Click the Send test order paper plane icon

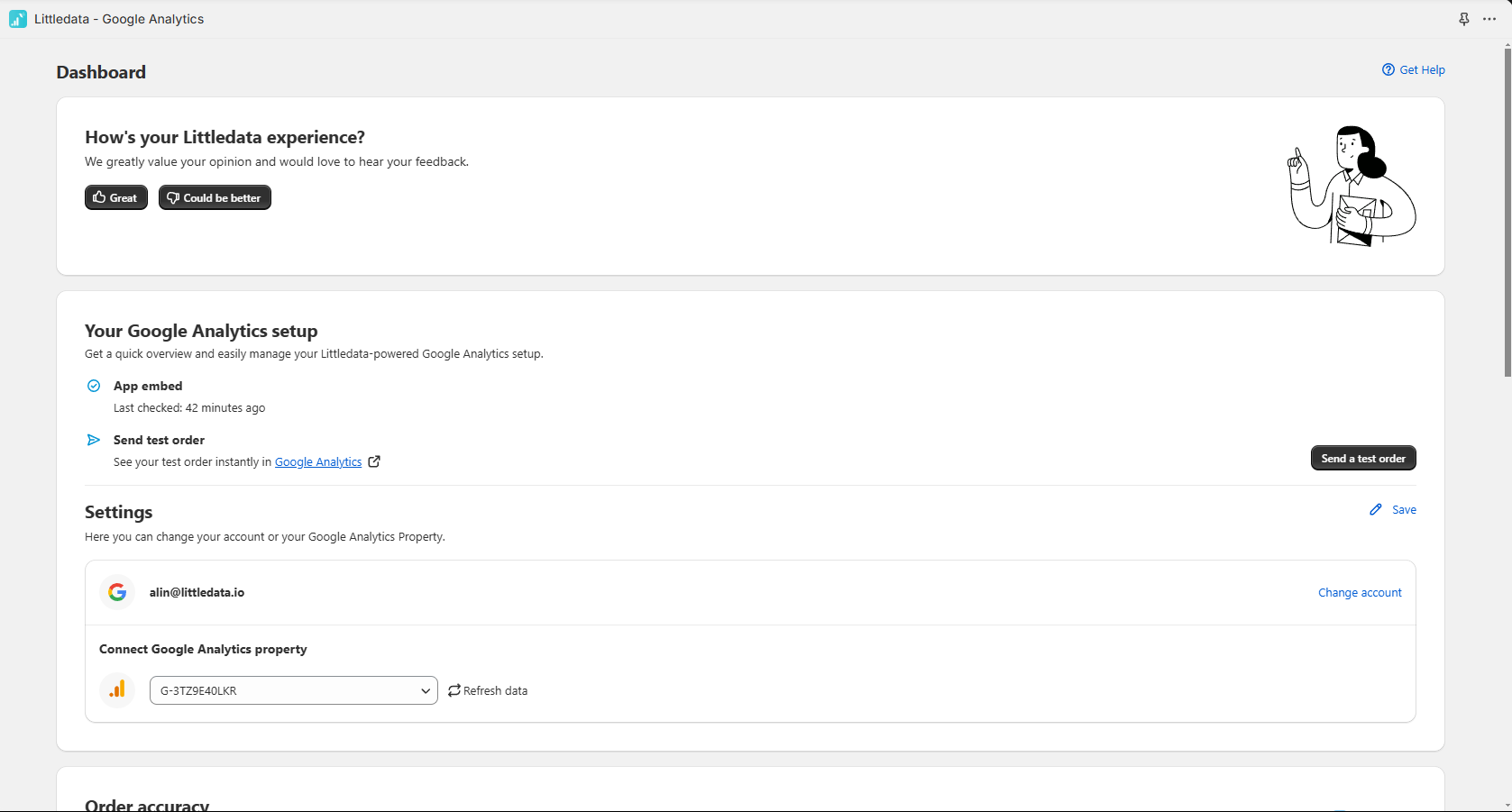tap(94, 440)
